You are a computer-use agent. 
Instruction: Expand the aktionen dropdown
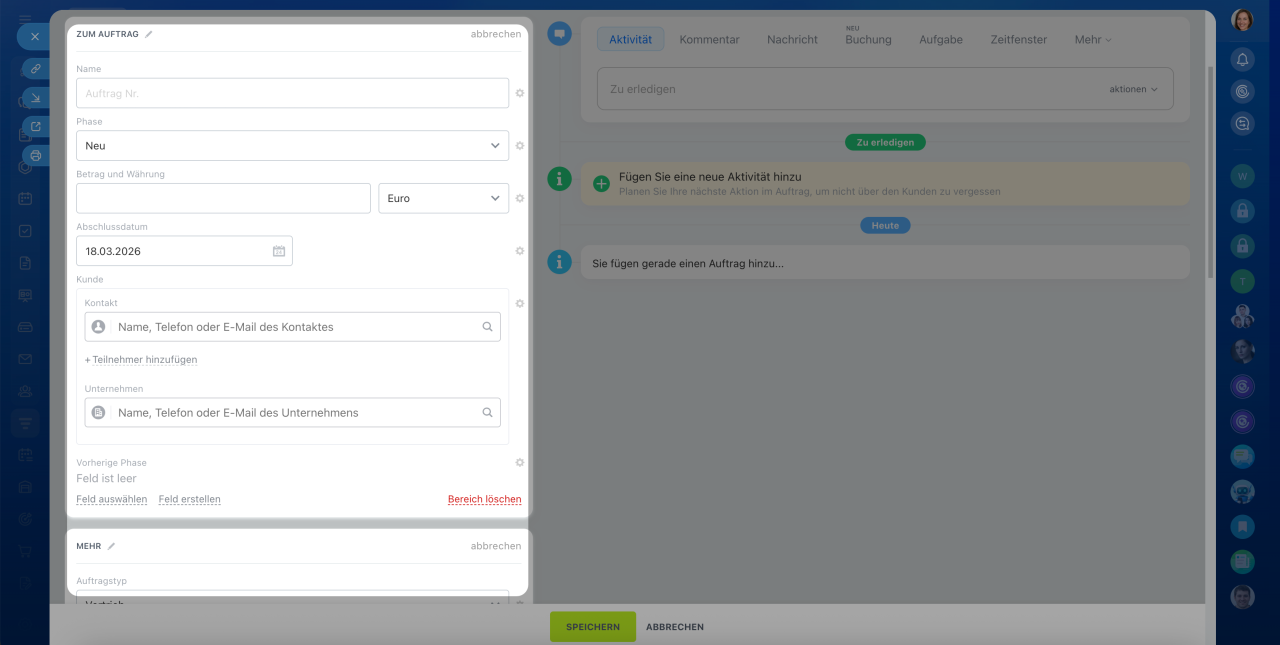tap(1133, 89)
